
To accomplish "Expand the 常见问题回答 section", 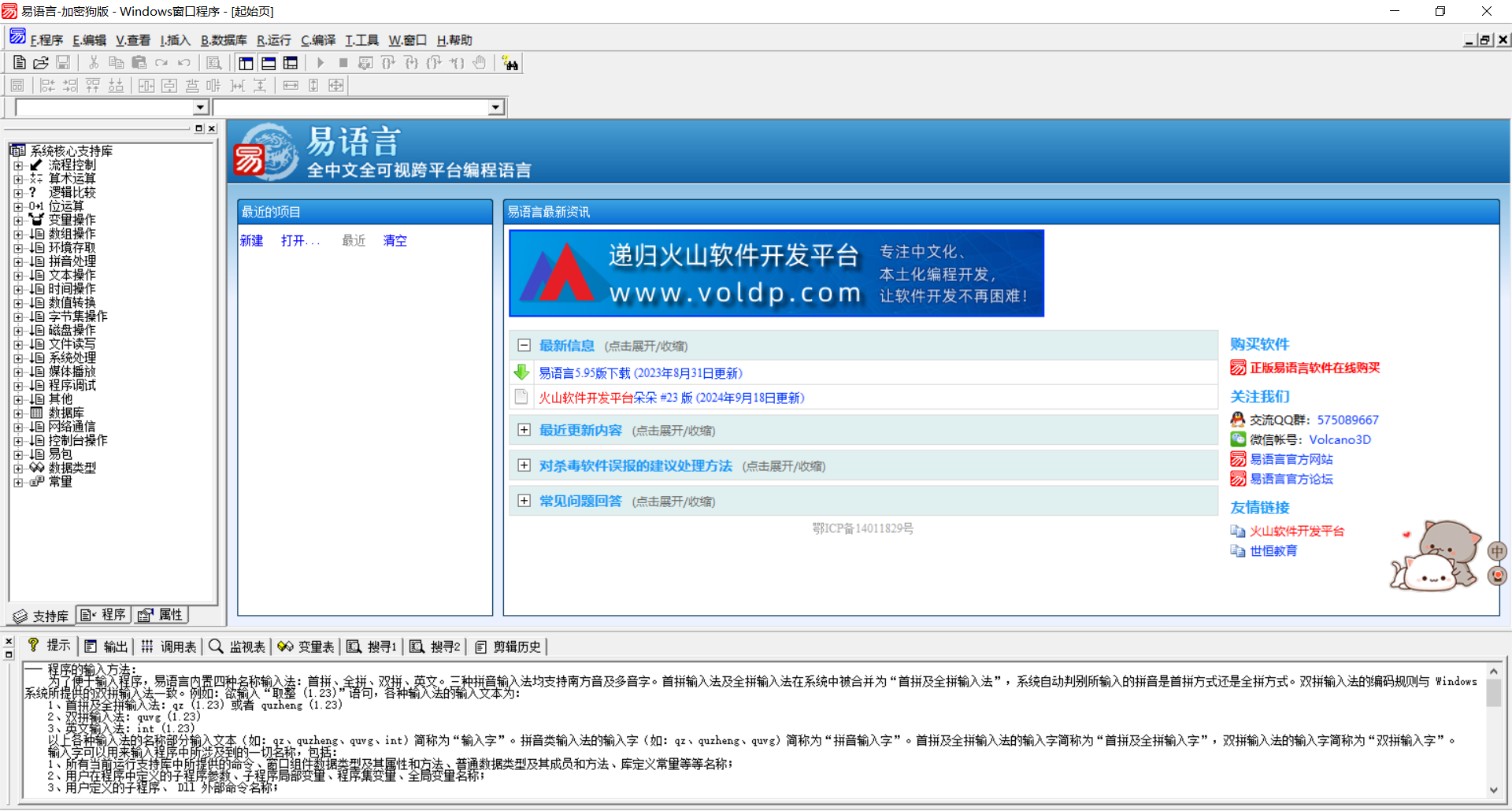I will (524, 501).
